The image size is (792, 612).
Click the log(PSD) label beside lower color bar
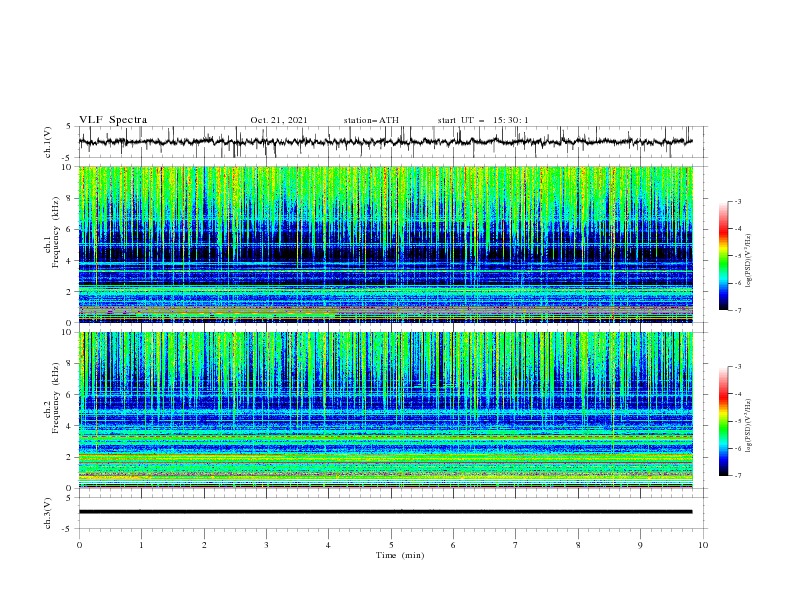[749, 425]
